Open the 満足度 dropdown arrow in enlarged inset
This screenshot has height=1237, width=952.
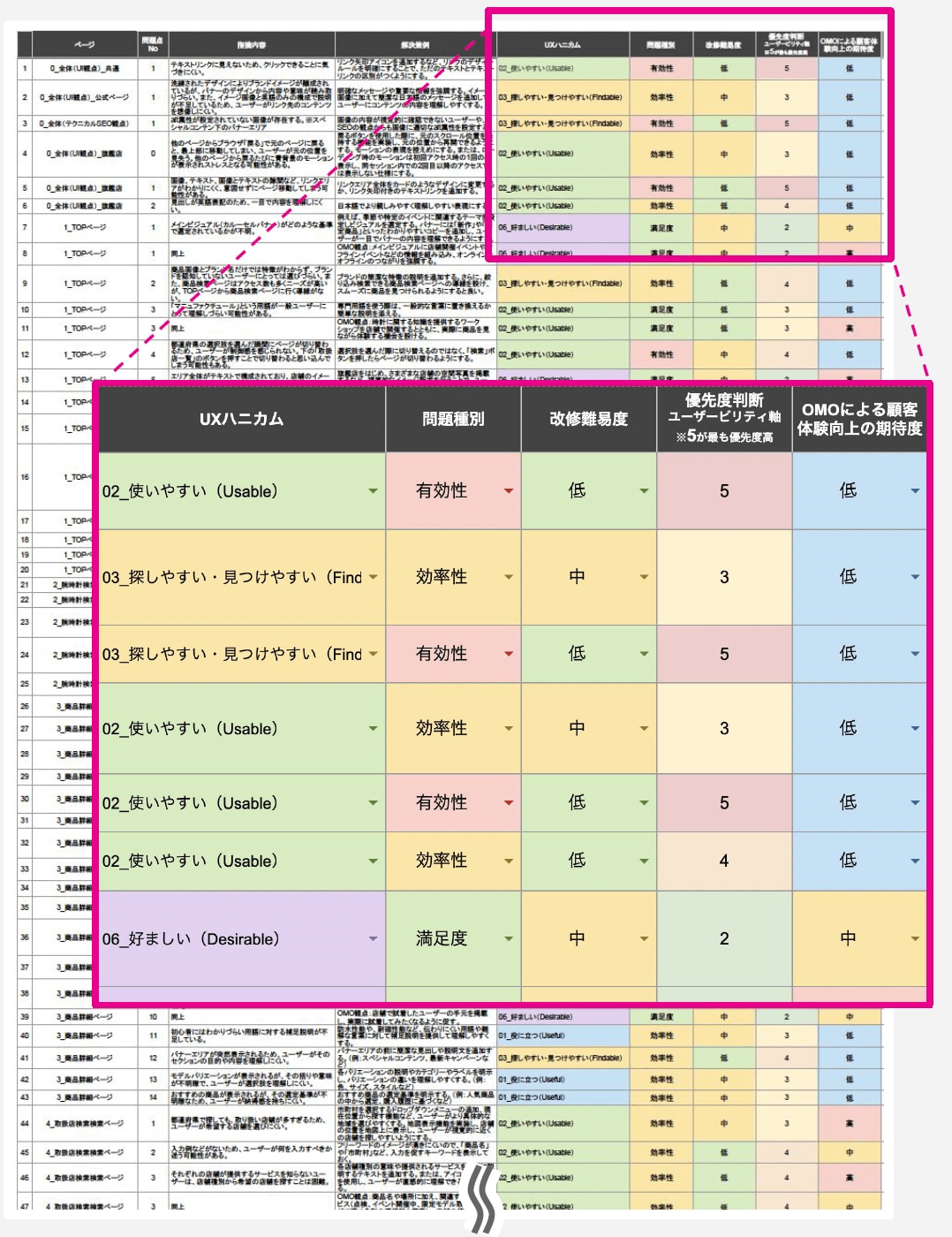(509, 938)
